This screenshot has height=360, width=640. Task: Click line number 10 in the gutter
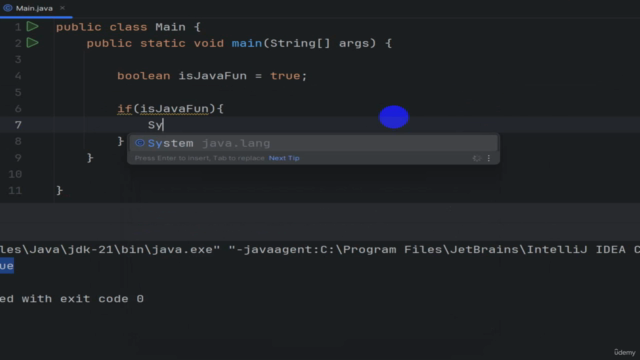pos(15,174)
